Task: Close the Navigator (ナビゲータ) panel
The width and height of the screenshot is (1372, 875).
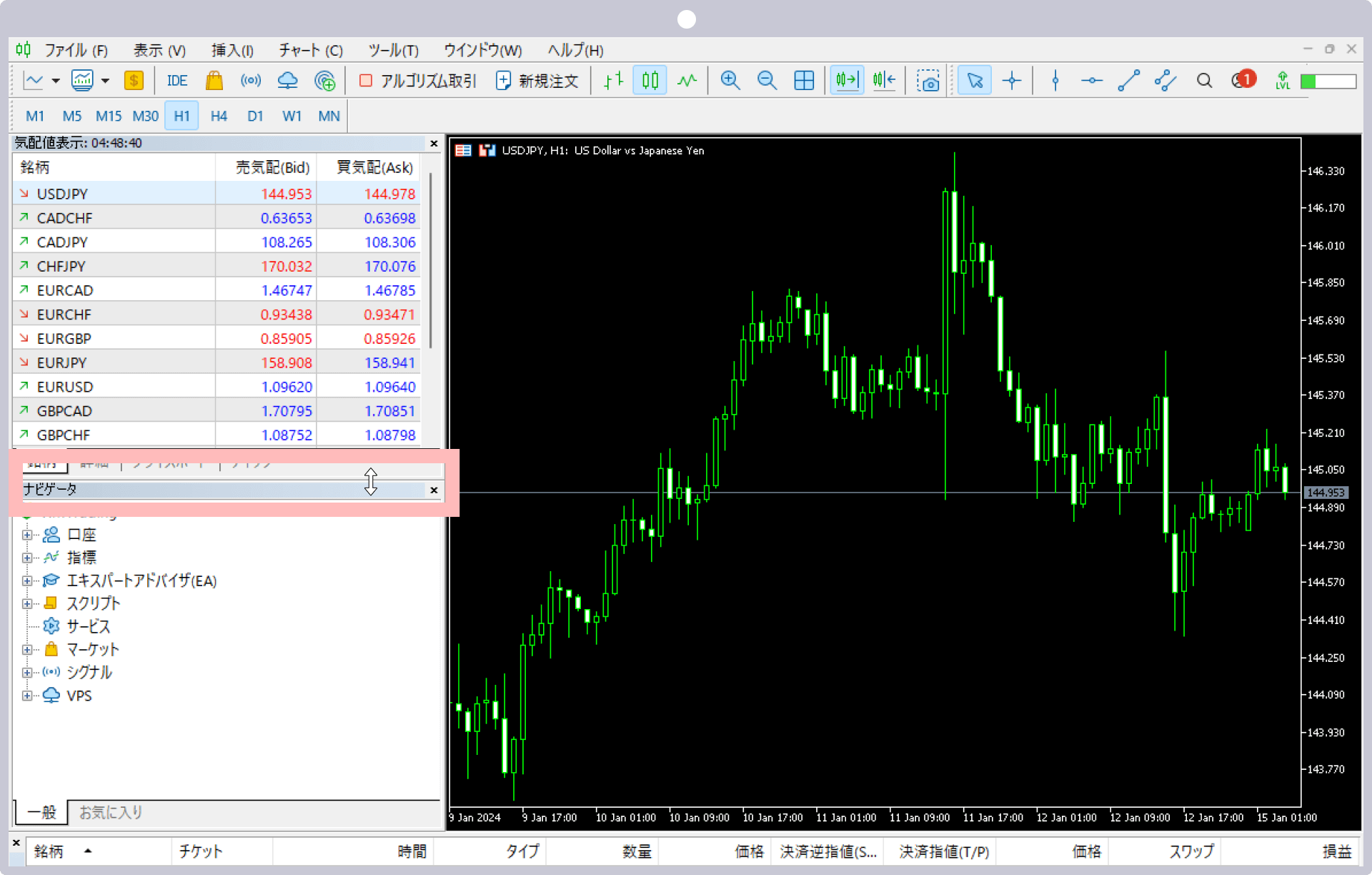Action: (434, 490)
